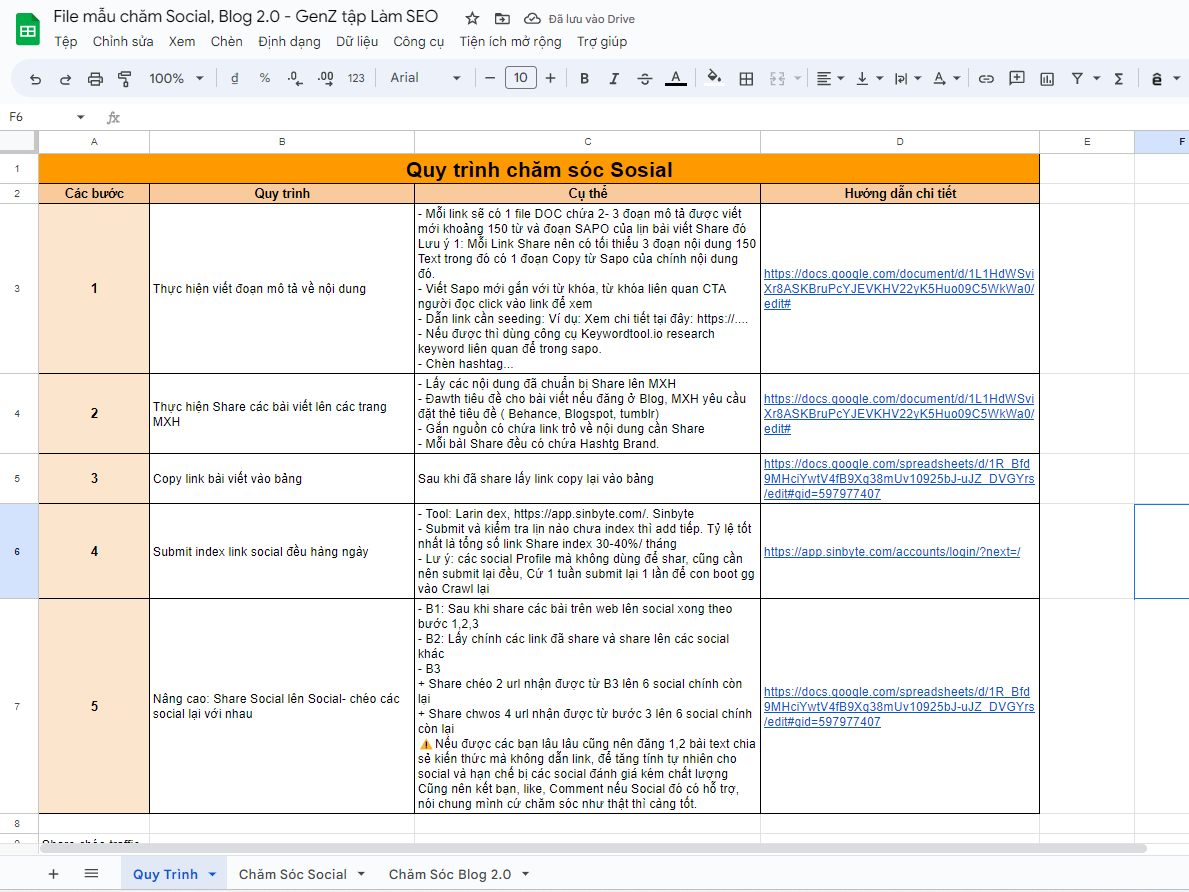Select the title document name text
The width and height of the screenshot is (1189, 892).
245,17
